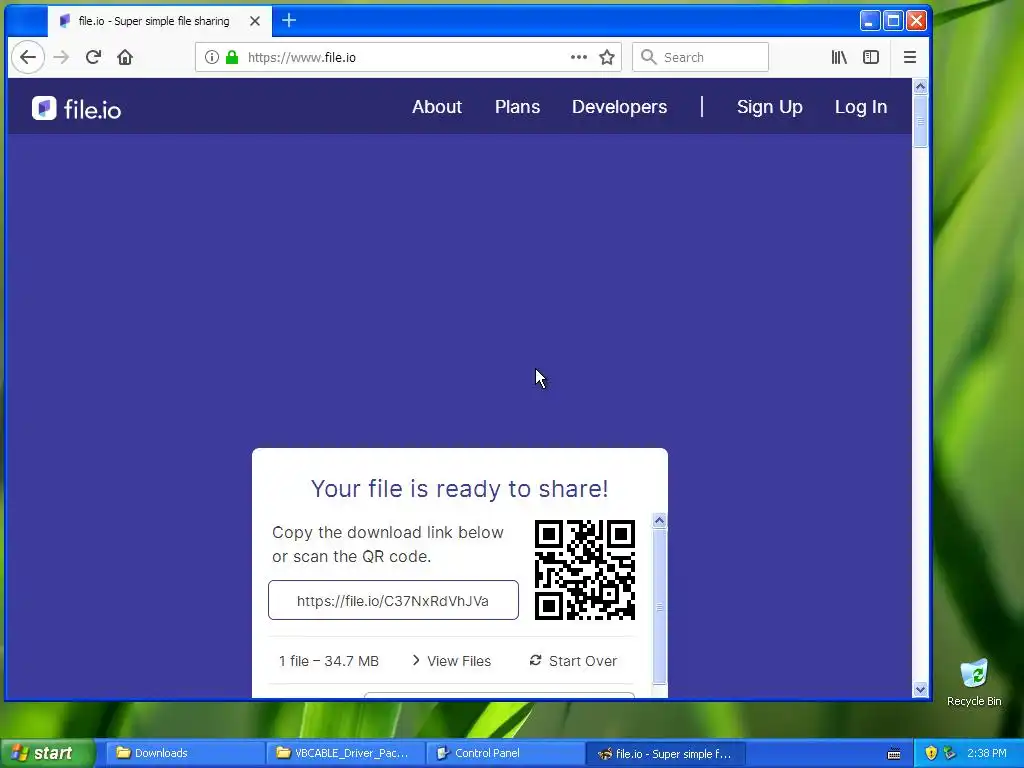This screenshot has height=768, width=1024.
Task: Click the file.io Firefox taskbar button
Action: (664, 753)
